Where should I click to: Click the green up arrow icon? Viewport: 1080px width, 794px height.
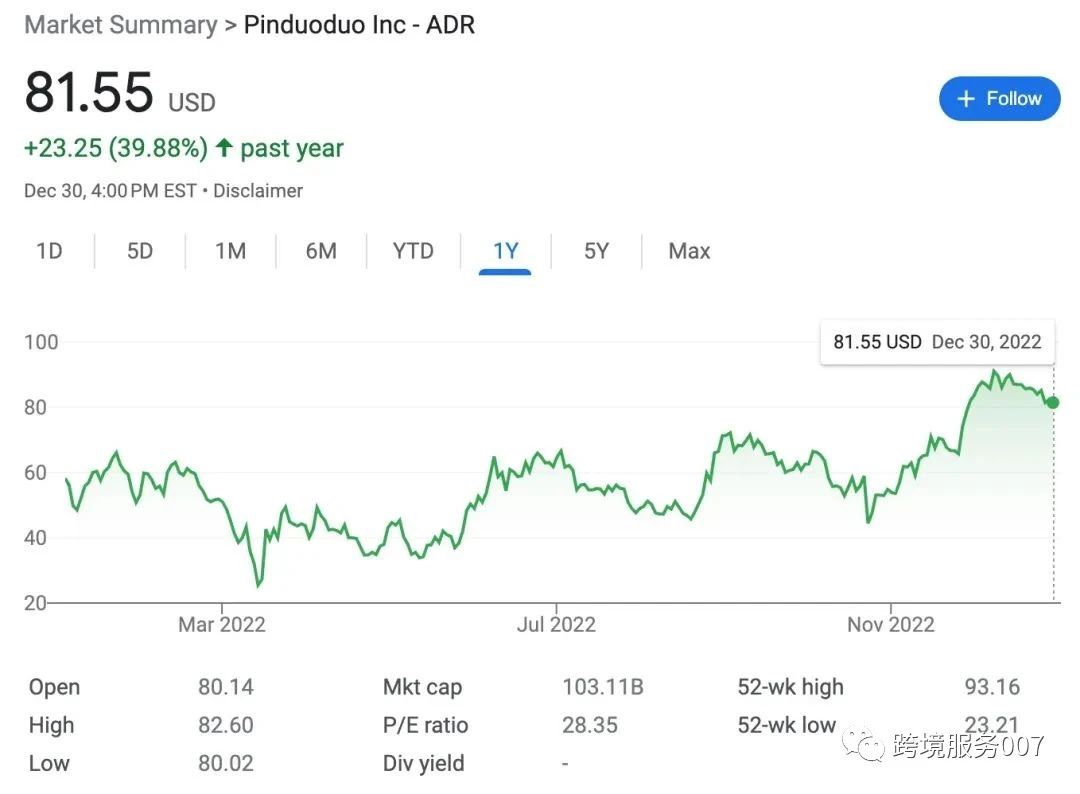coord(224,148)
